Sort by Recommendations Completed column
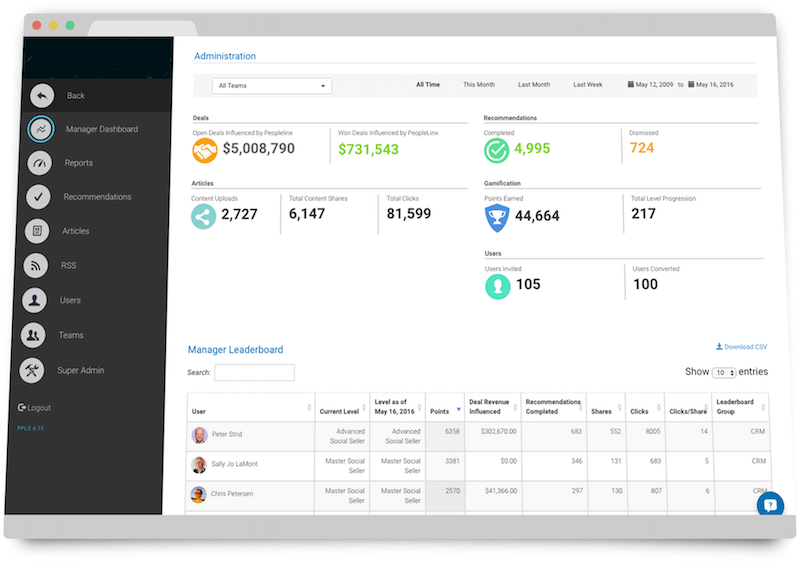This screenshot has height=563, width=800. pos(554,407)
